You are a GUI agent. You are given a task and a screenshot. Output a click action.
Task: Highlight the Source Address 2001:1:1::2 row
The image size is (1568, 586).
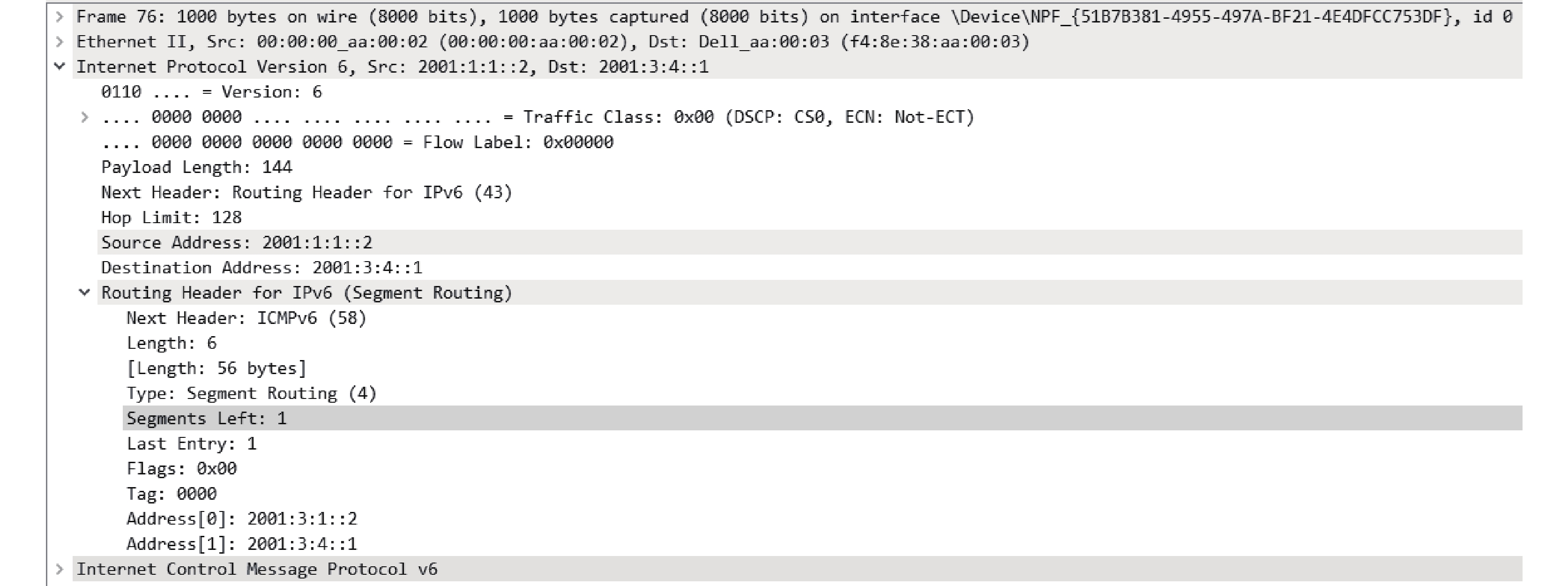[236, 242]
